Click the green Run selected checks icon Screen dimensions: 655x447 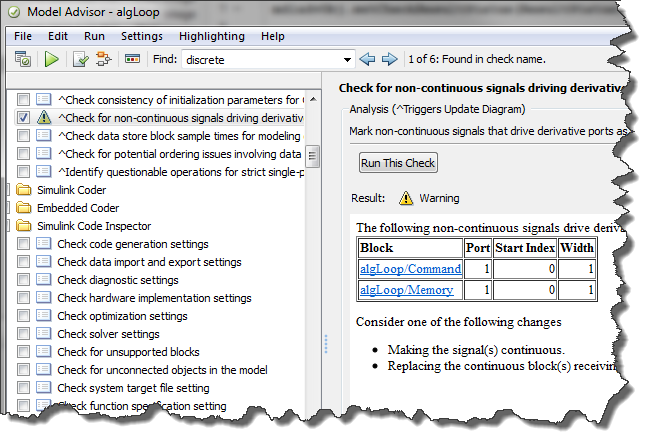coord(51,59)
